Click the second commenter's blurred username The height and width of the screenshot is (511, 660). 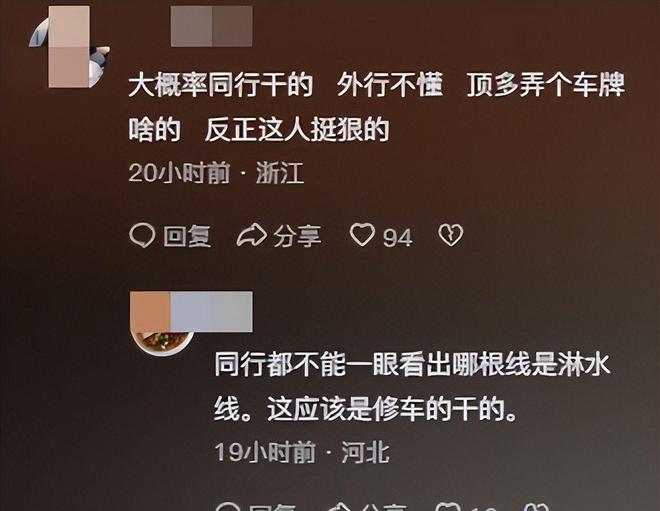(192, 311)
